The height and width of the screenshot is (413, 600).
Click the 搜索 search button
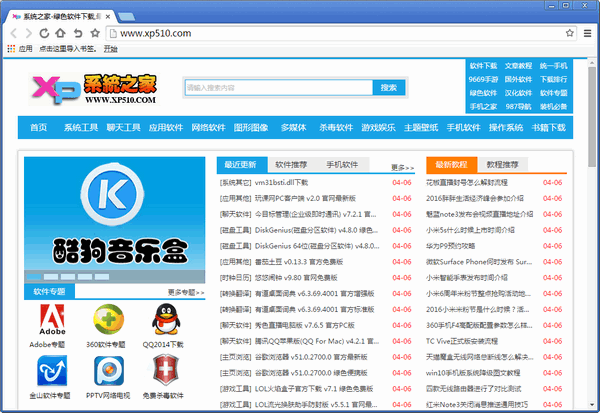coord(389,88)
